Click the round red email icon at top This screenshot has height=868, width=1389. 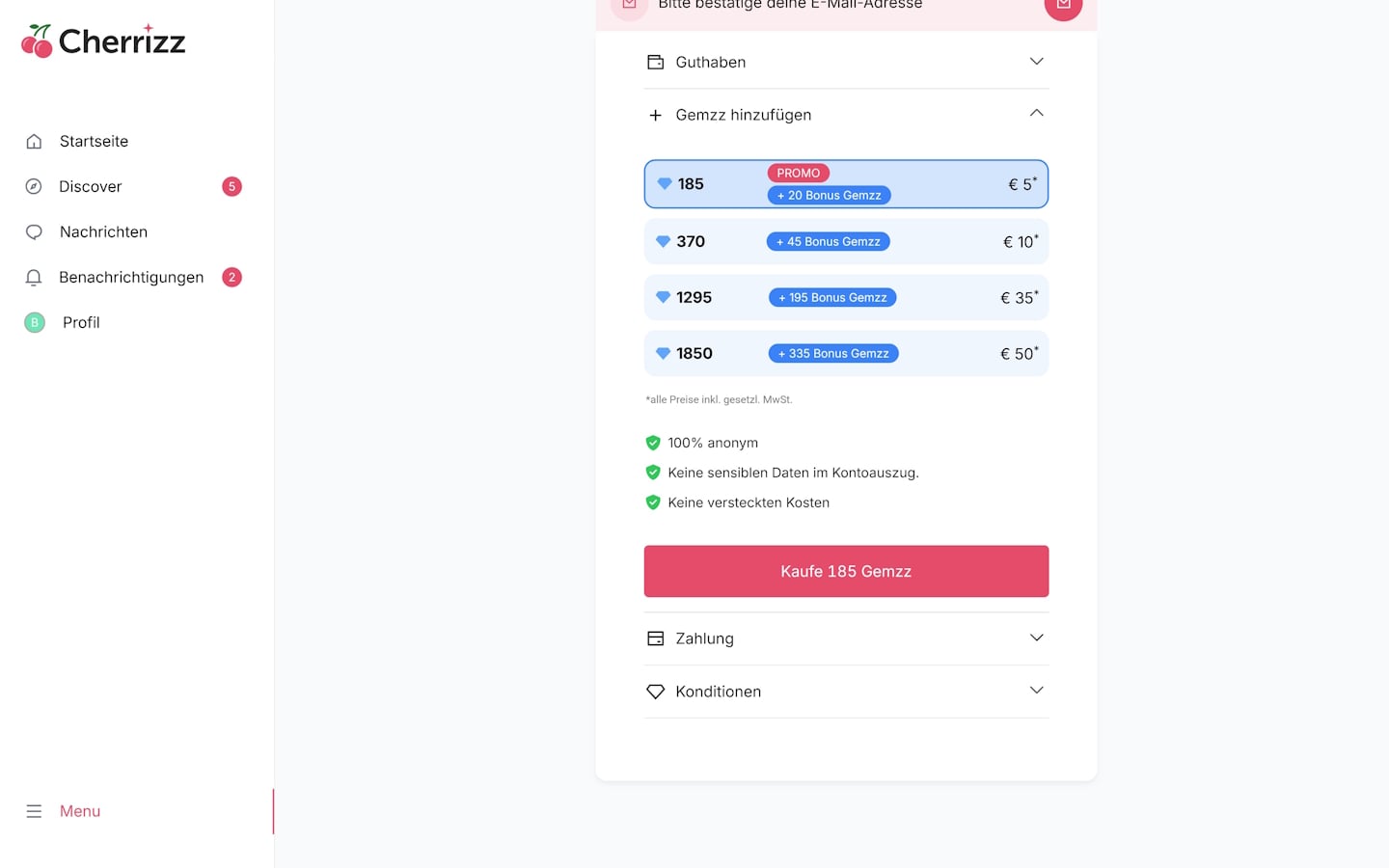(1063, 5)
